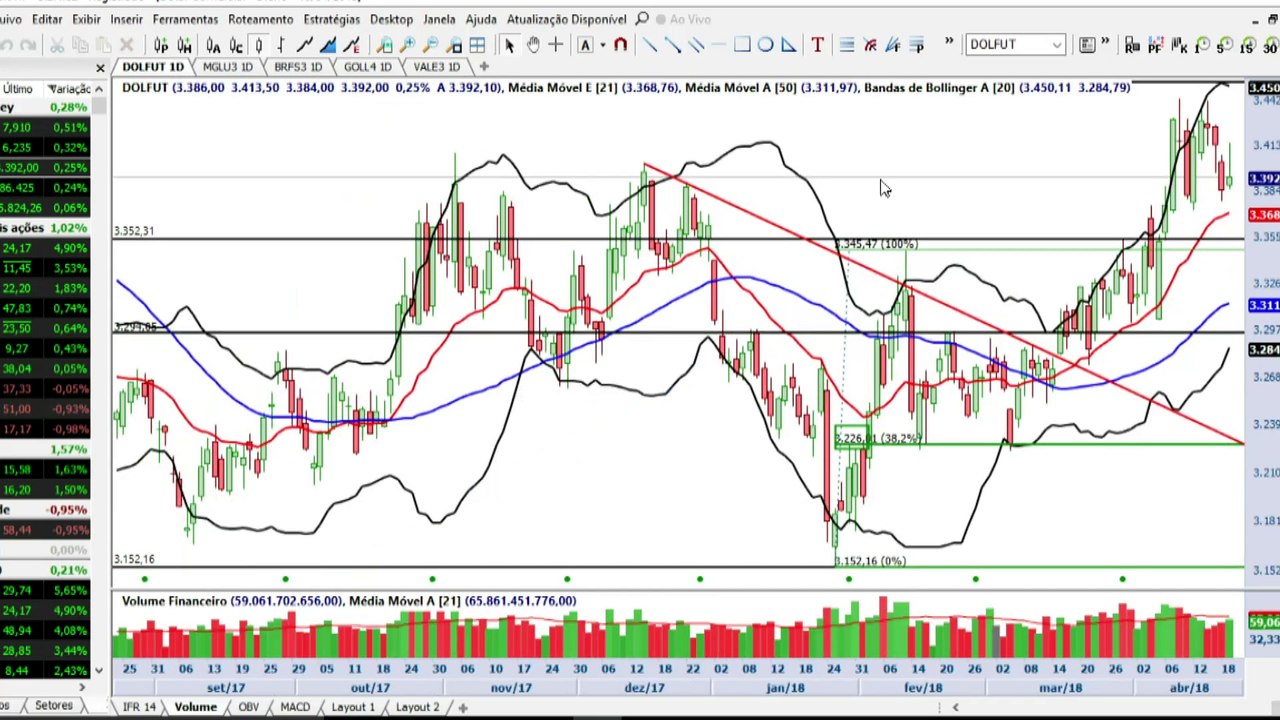The height and width of the screenshot is (720, 1280).
Task: Select the horizontal line drawing tool
Action: coord(719,45)
